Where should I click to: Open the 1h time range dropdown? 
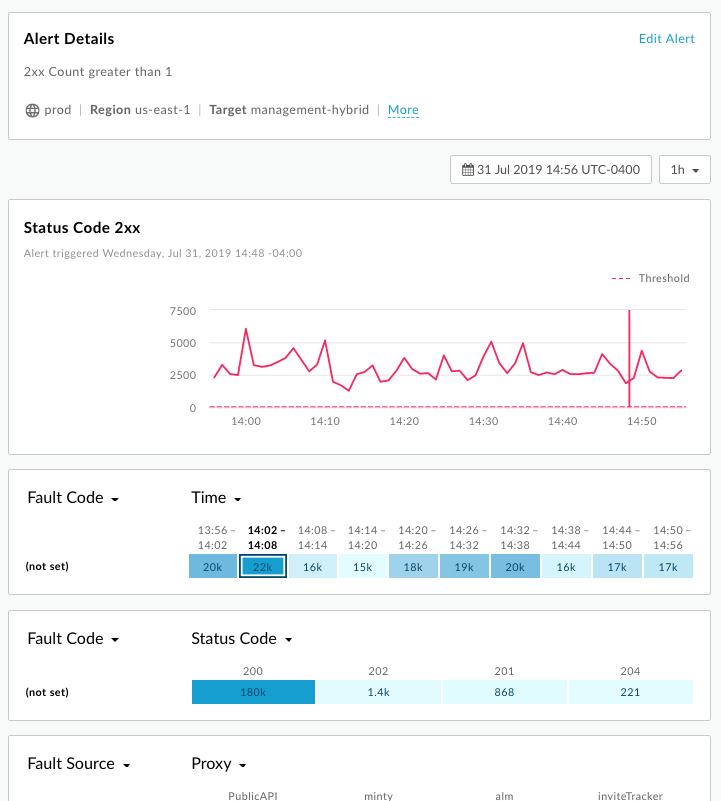click(684, 169)
